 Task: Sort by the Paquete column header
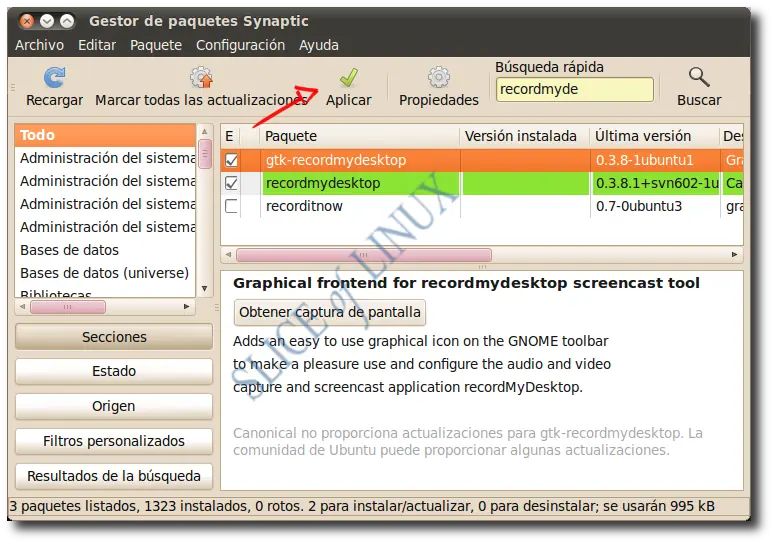pos(360,136)
